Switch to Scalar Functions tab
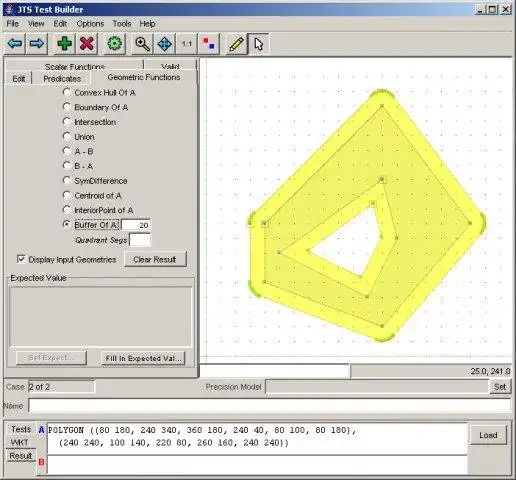This screenshot has width=516, height=480. [75, 66]
